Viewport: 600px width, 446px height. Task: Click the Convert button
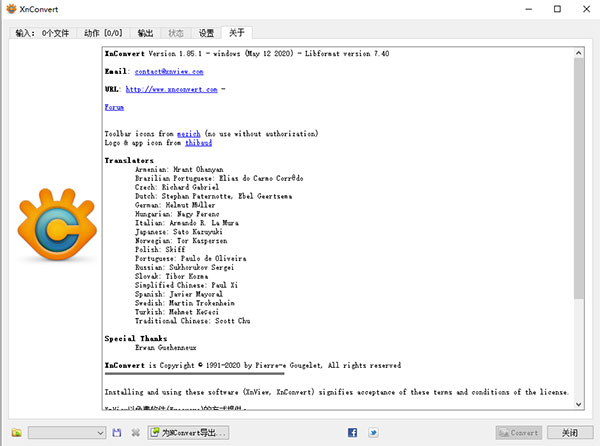pos(518,433)
